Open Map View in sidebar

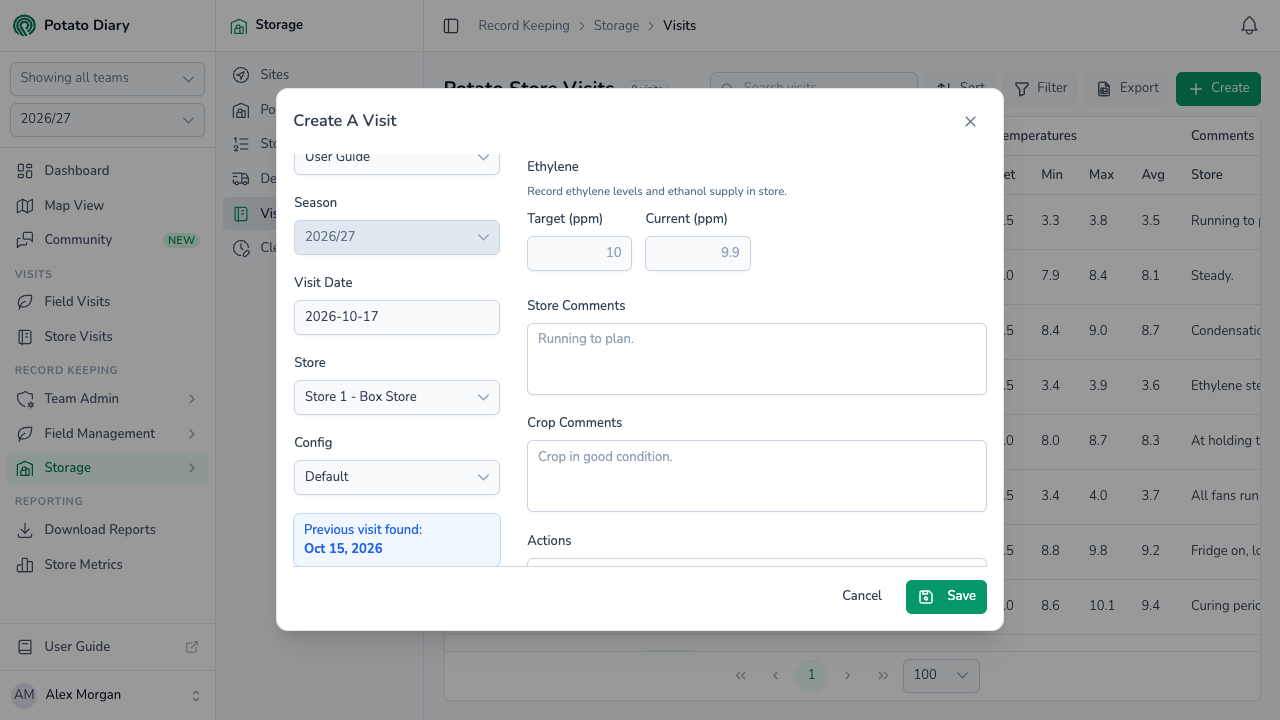pos(108,205)
